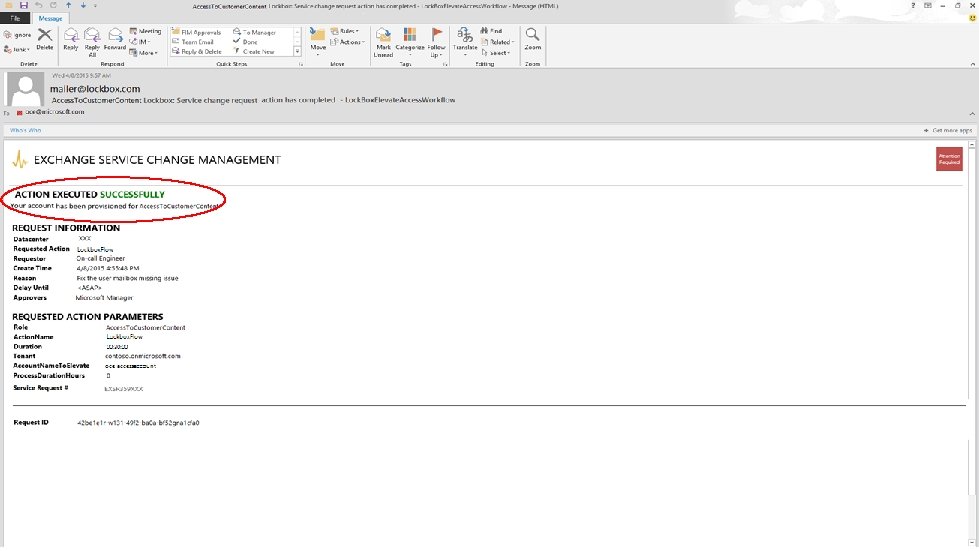Open the Follow Up flag menu
The width and height of the screenshot is (979, 551).
coord(436,42)
